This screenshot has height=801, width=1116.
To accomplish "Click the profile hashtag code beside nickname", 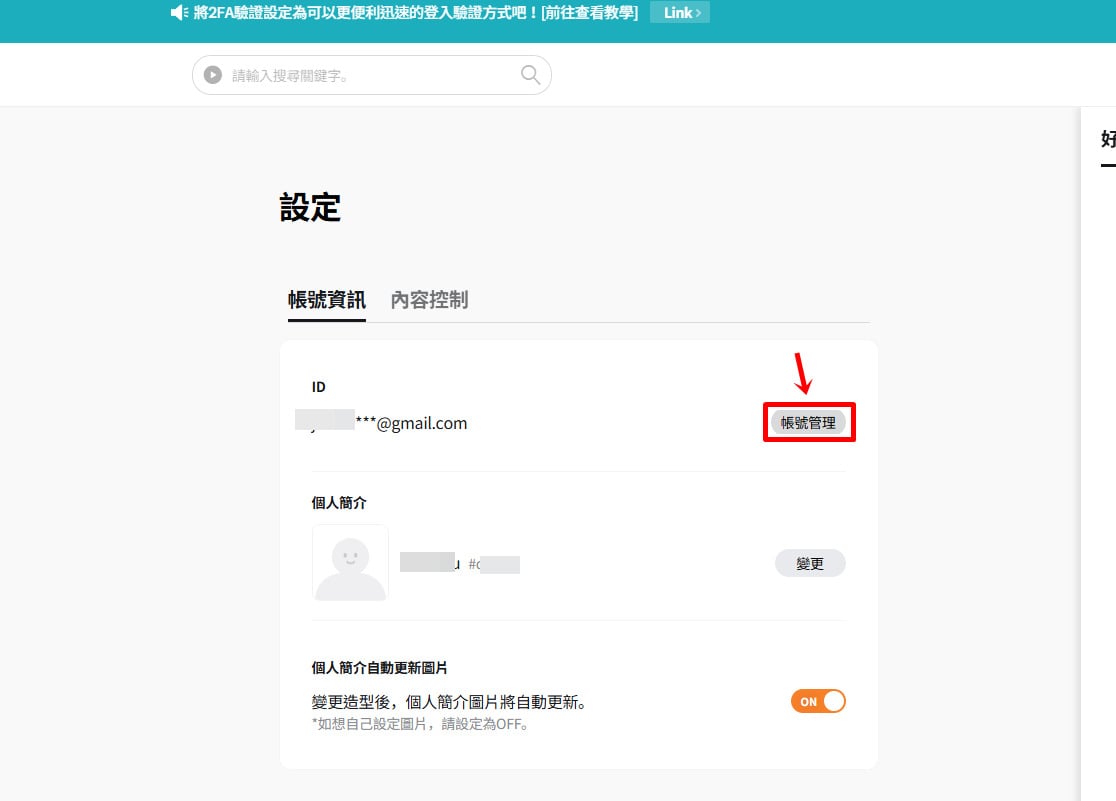I will click(x=494, y=565).
